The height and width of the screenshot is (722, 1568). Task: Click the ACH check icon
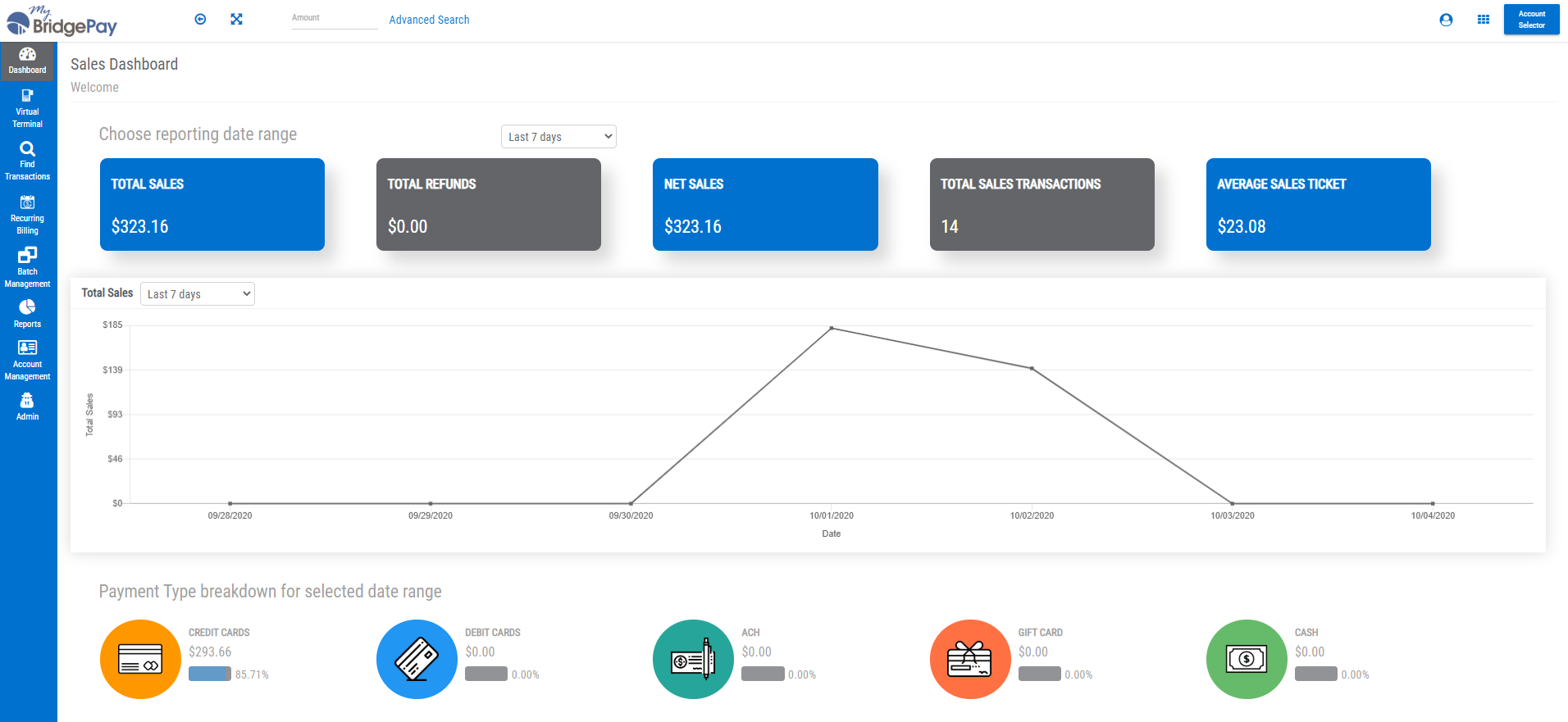point(693,659)
